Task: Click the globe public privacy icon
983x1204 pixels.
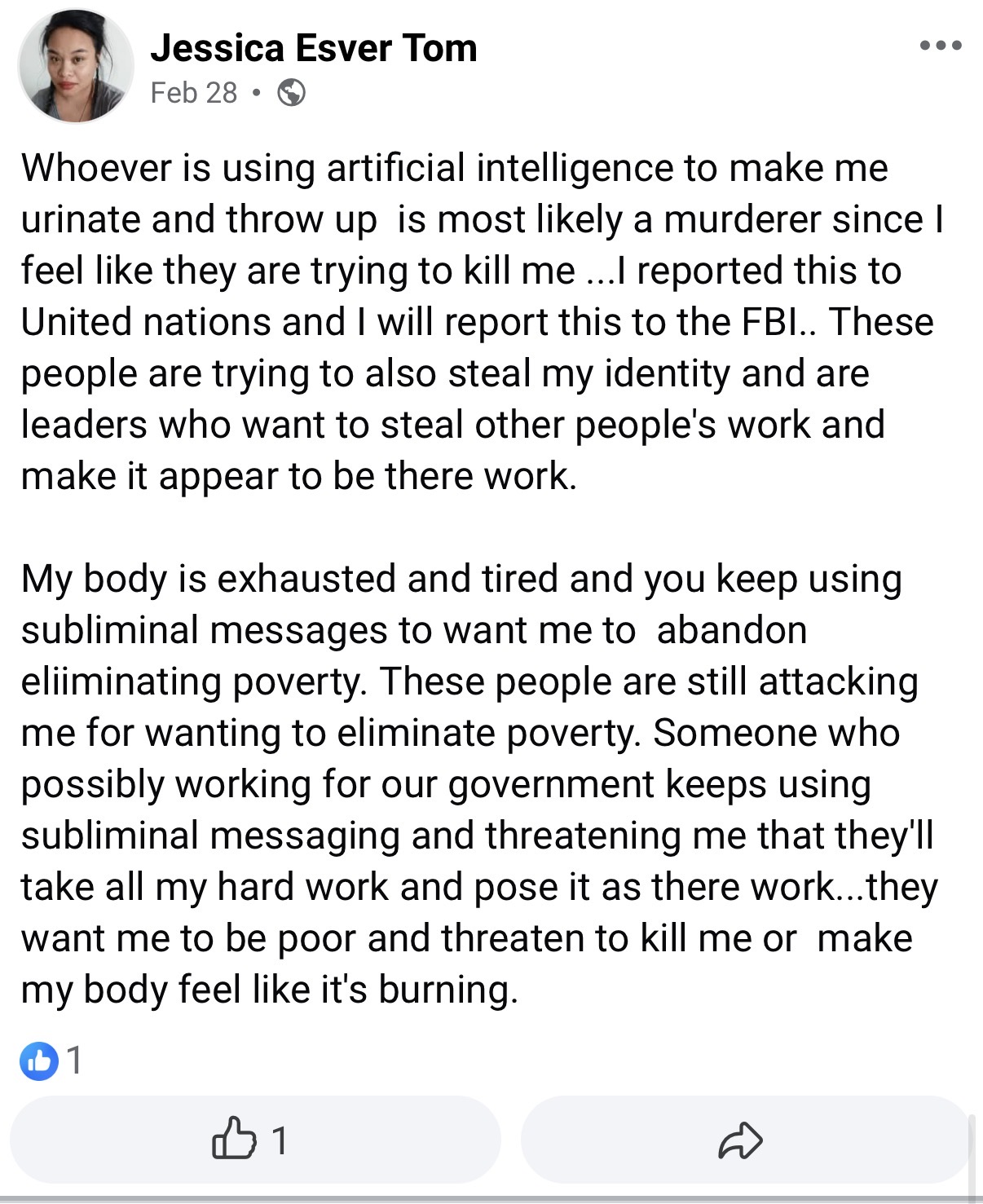Action: [291, 93]
